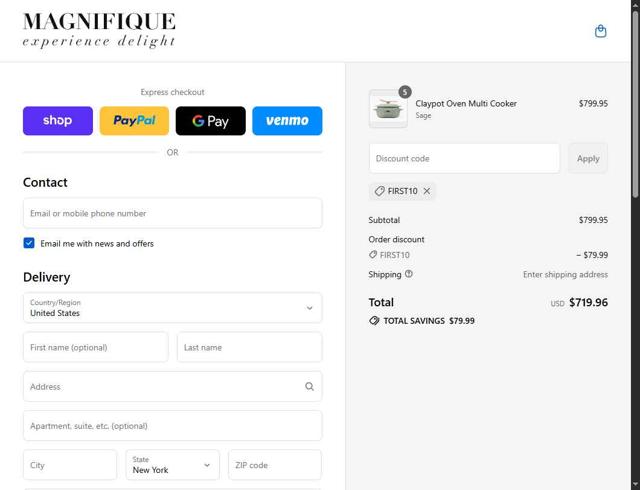Click the Total Savings tag icon
640x490 pixels.
point(374,321)
